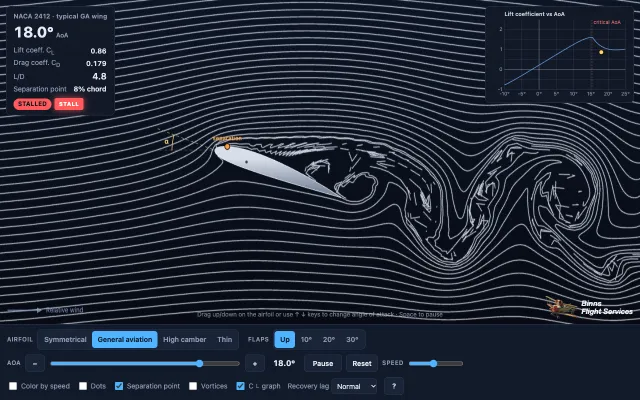Click the STALLED status badge

[x=32, y=104]
